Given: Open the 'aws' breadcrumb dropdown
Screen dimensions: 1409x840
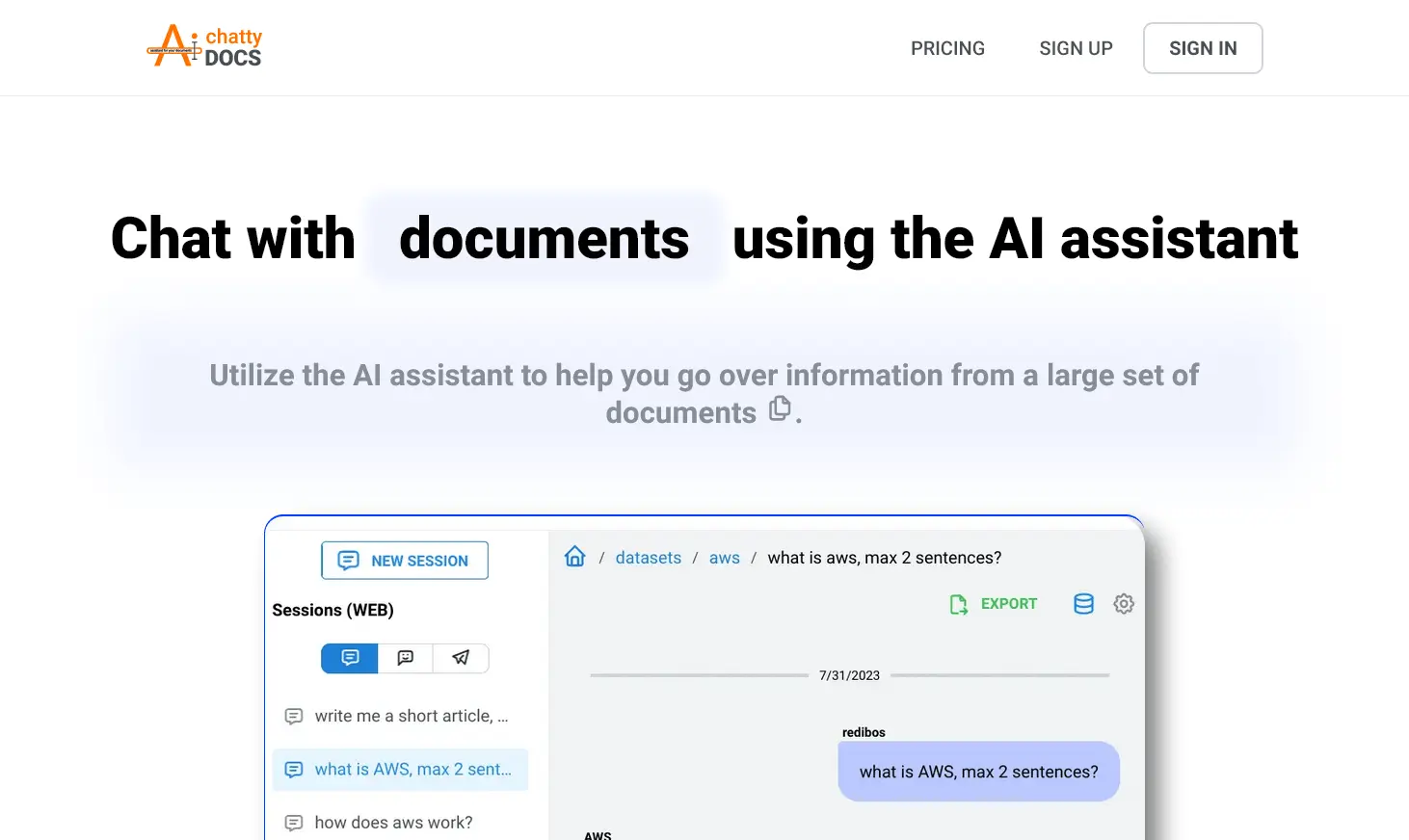Looking at the screenshot, I should pyautogui.click(x=725, y=557).
